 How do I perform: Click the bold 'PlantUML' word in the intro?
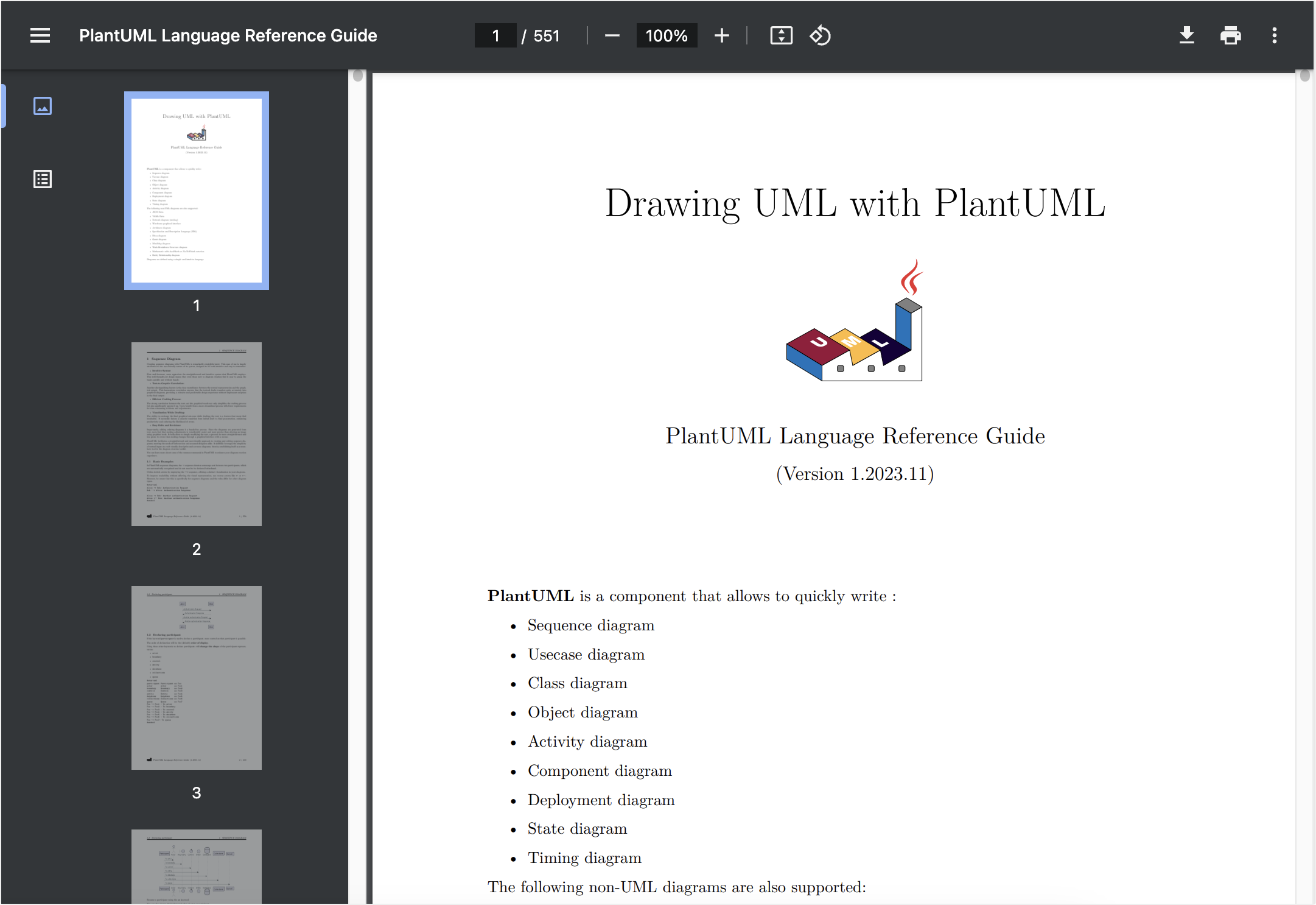(x=530, y=596)
